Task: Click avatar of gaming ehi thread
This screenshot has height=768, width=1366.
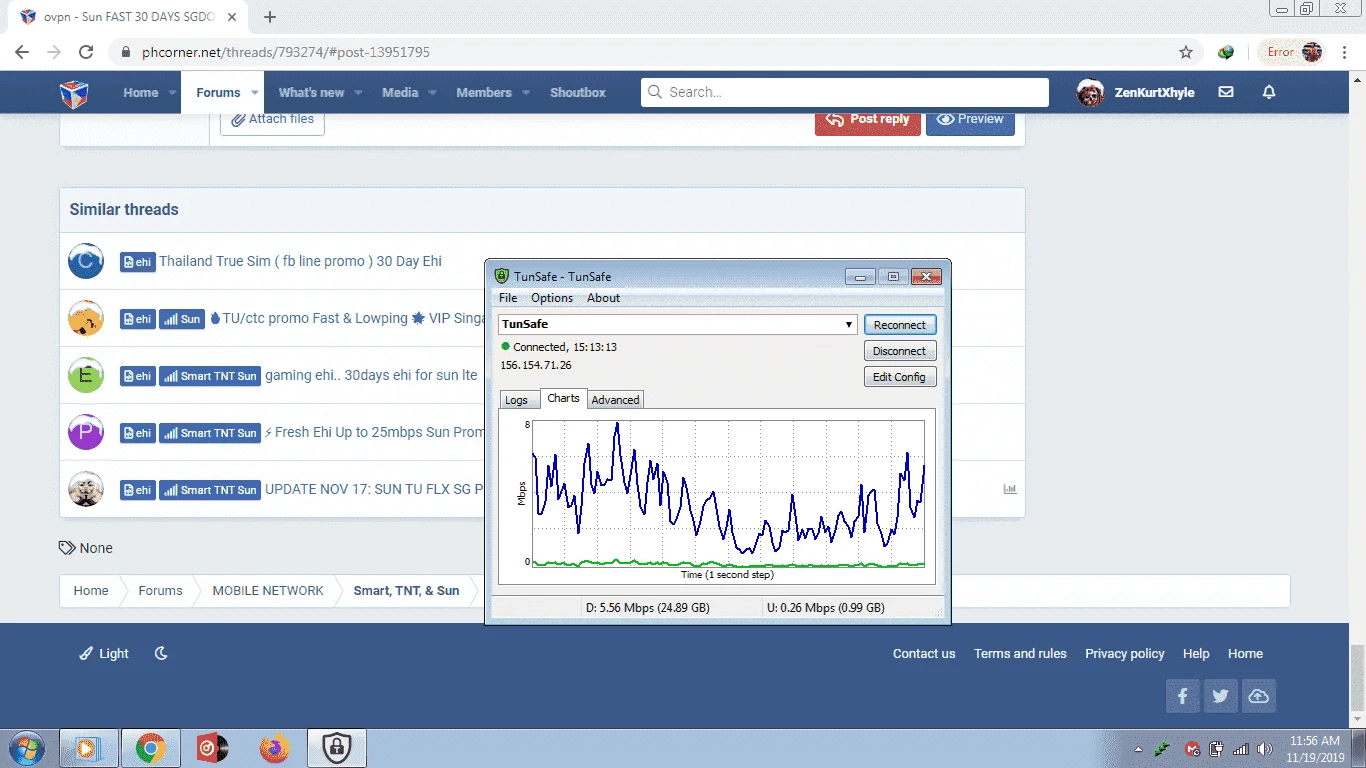Action: point(86,376)
